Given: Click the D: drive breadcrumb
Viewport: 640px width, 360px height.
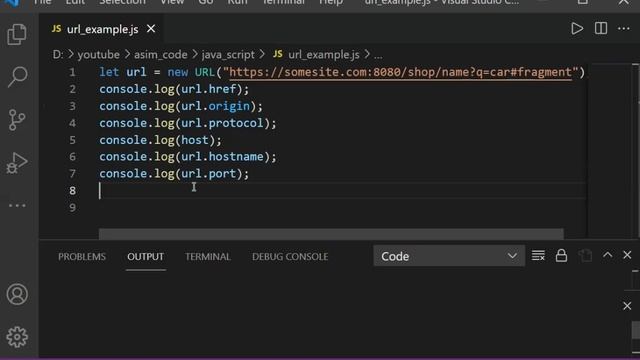Looking at the screenshot, I should coord(58,54).
